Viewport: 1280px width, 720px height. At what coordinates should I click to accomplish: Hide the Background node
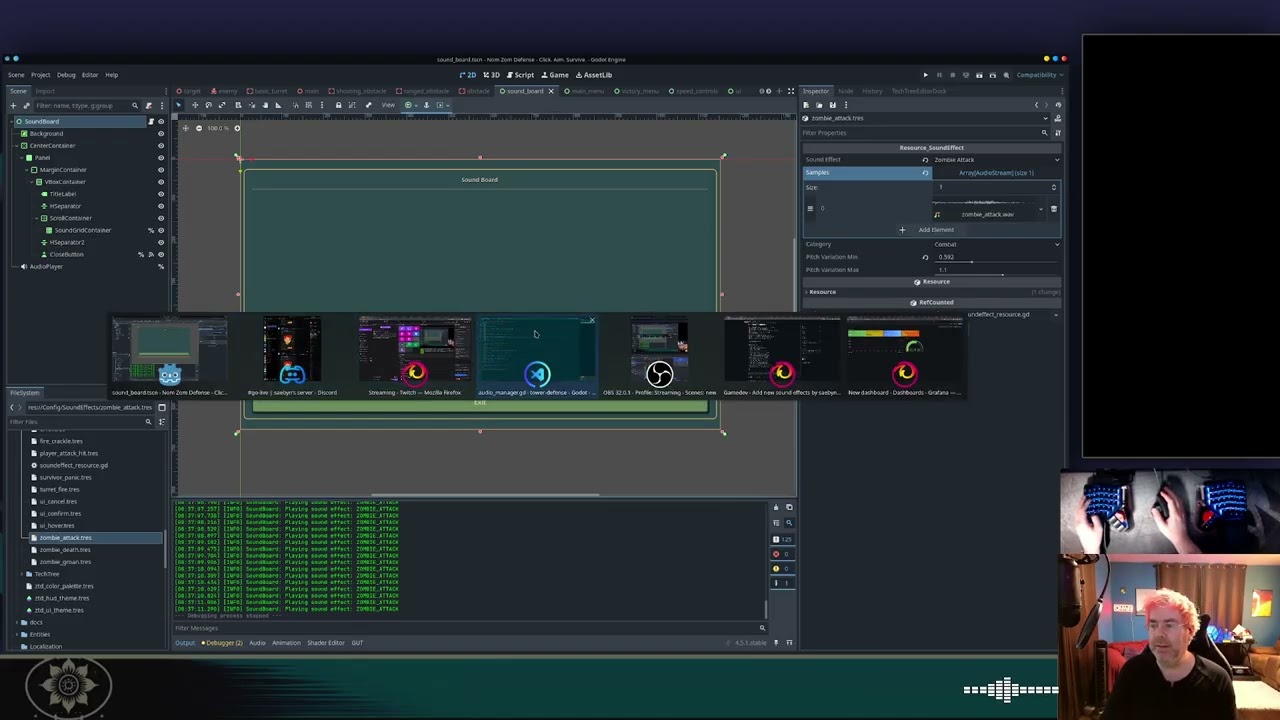[161, 134]
